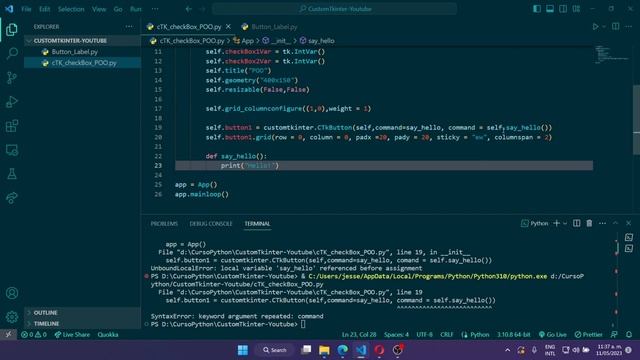Click Go Live server button
The image size is (640, 360).
coord(552,335)
